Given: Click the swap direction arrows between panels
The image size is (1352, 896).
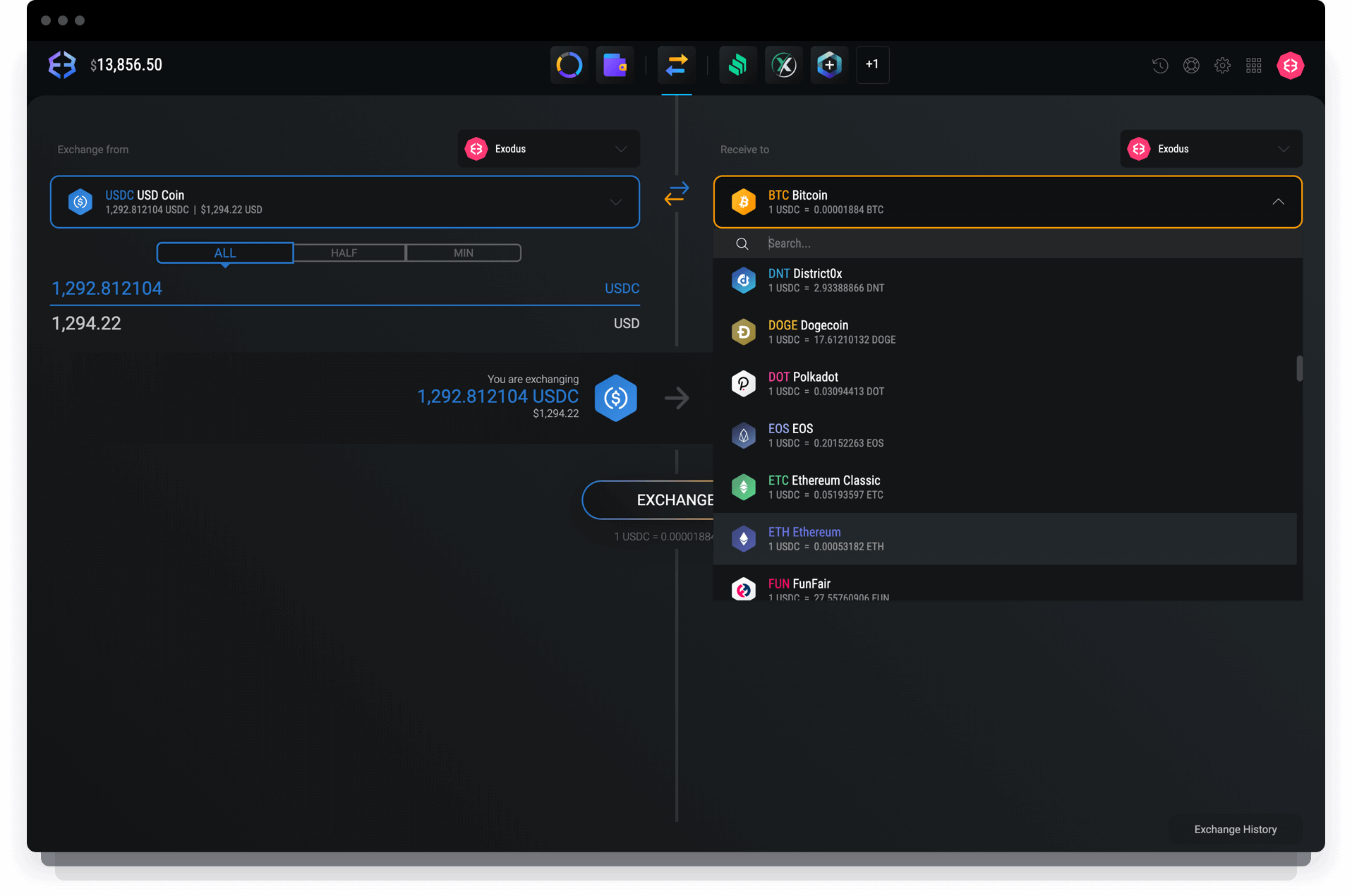Looking at the screenshot, I should [676, 193].
